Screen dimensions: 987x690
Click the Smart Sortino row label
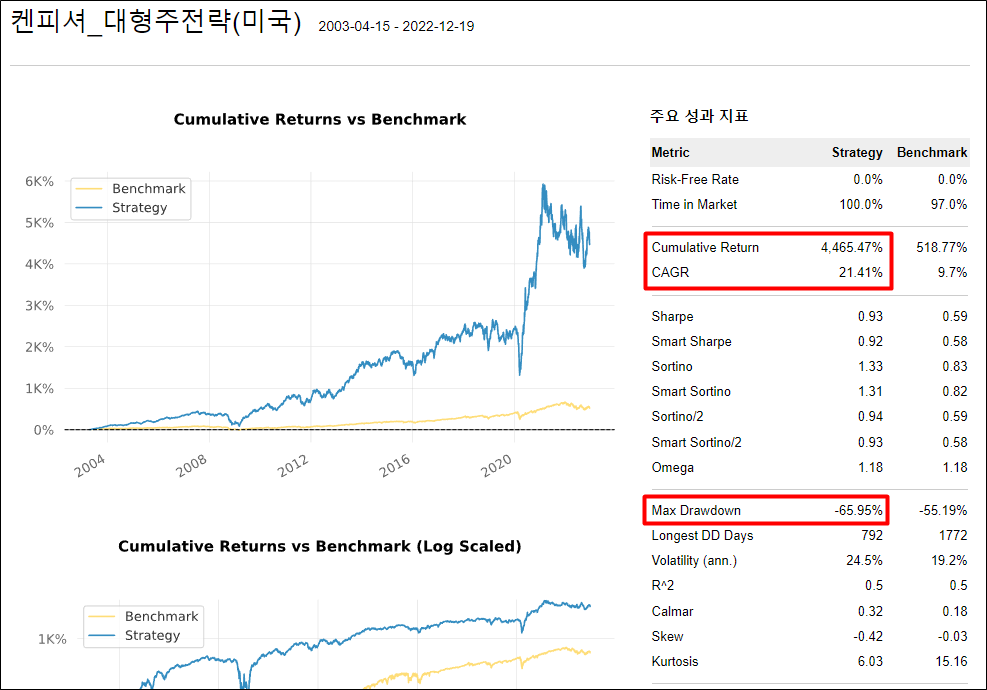(691, 392)
